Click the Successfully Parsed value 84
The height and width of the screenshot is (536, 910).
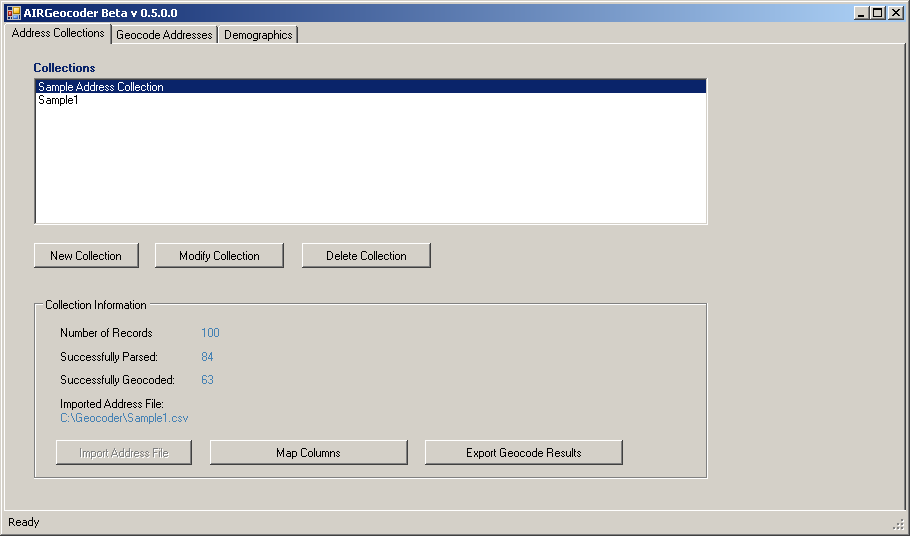(207, 356)
